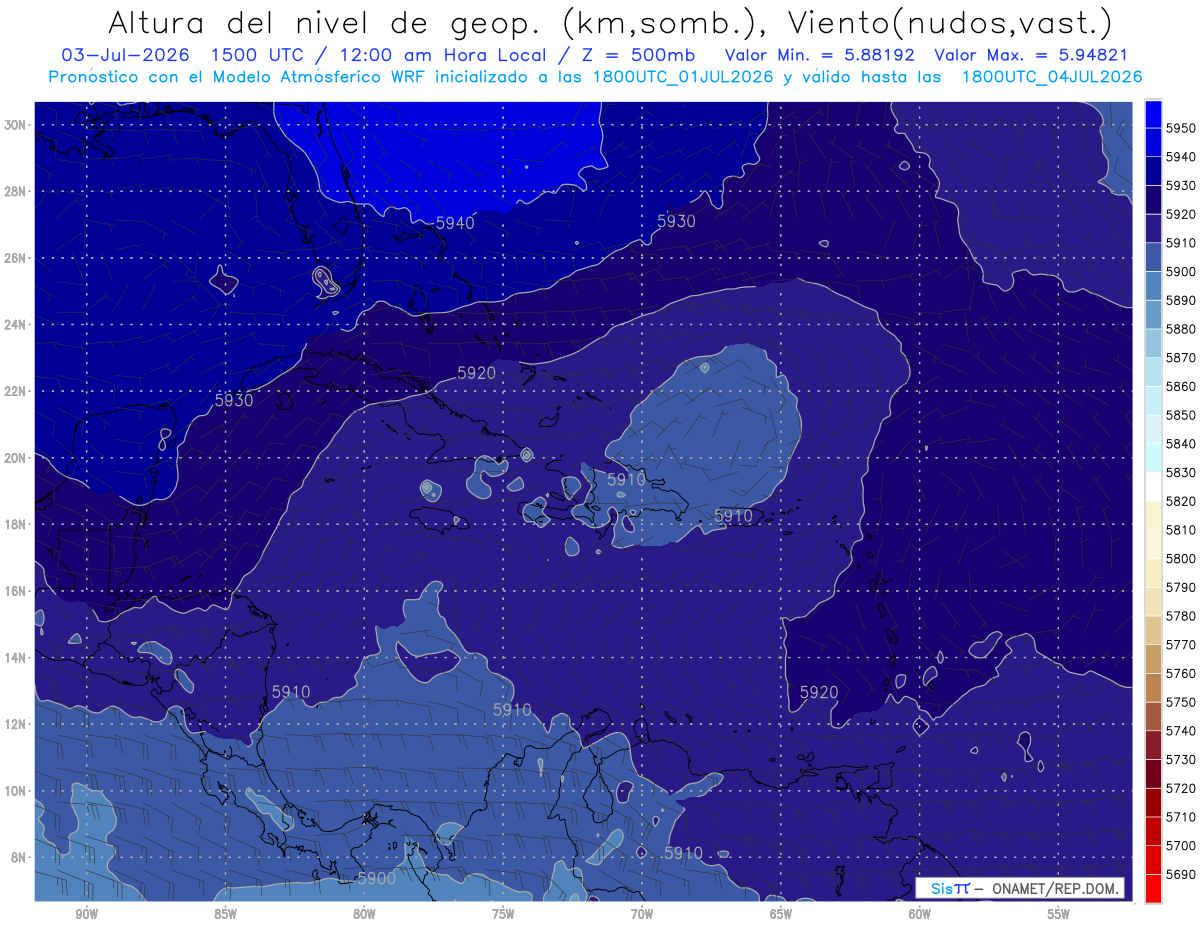Click the 65W longitude axis label
Image resolution: width=1200 pixels, height=927 pixels.
coord(781,914)
